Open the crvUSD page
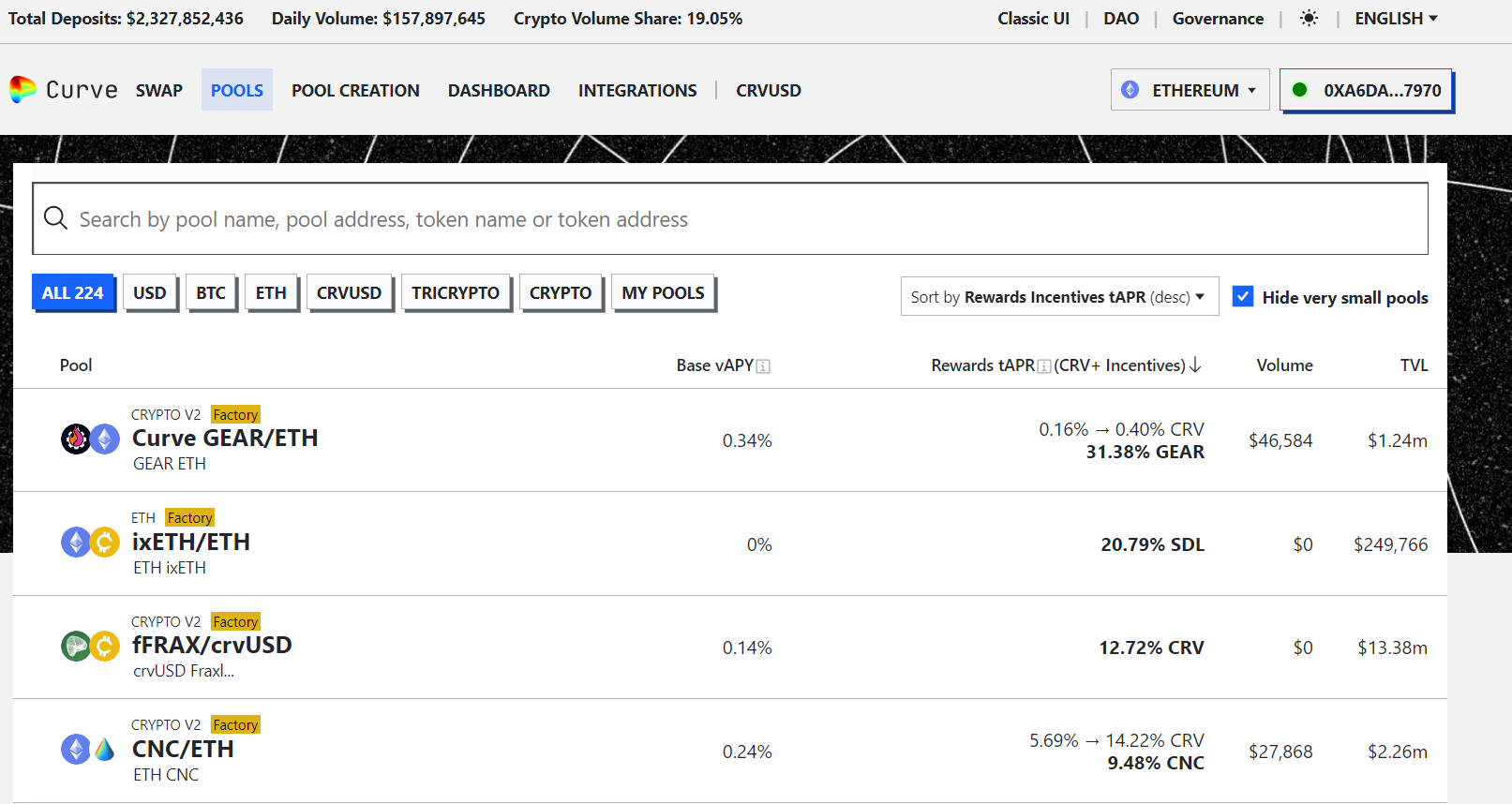Viewport: 1512px width, 804px height. click(x=769, y=90)
